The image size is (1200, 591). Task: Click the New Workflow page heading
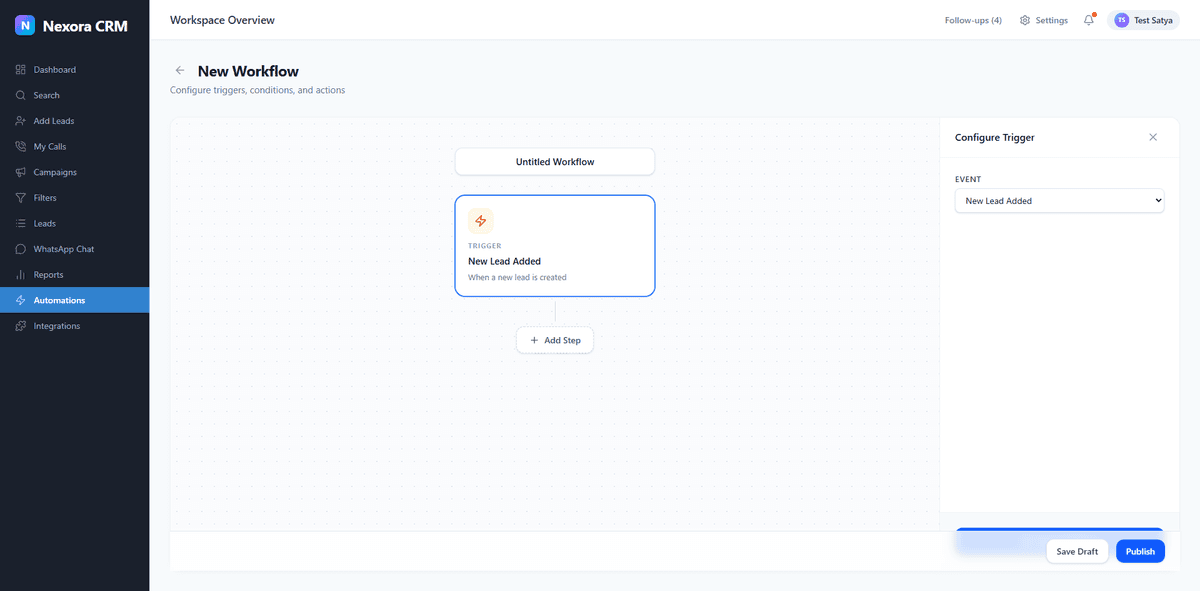tap(248, 71)
